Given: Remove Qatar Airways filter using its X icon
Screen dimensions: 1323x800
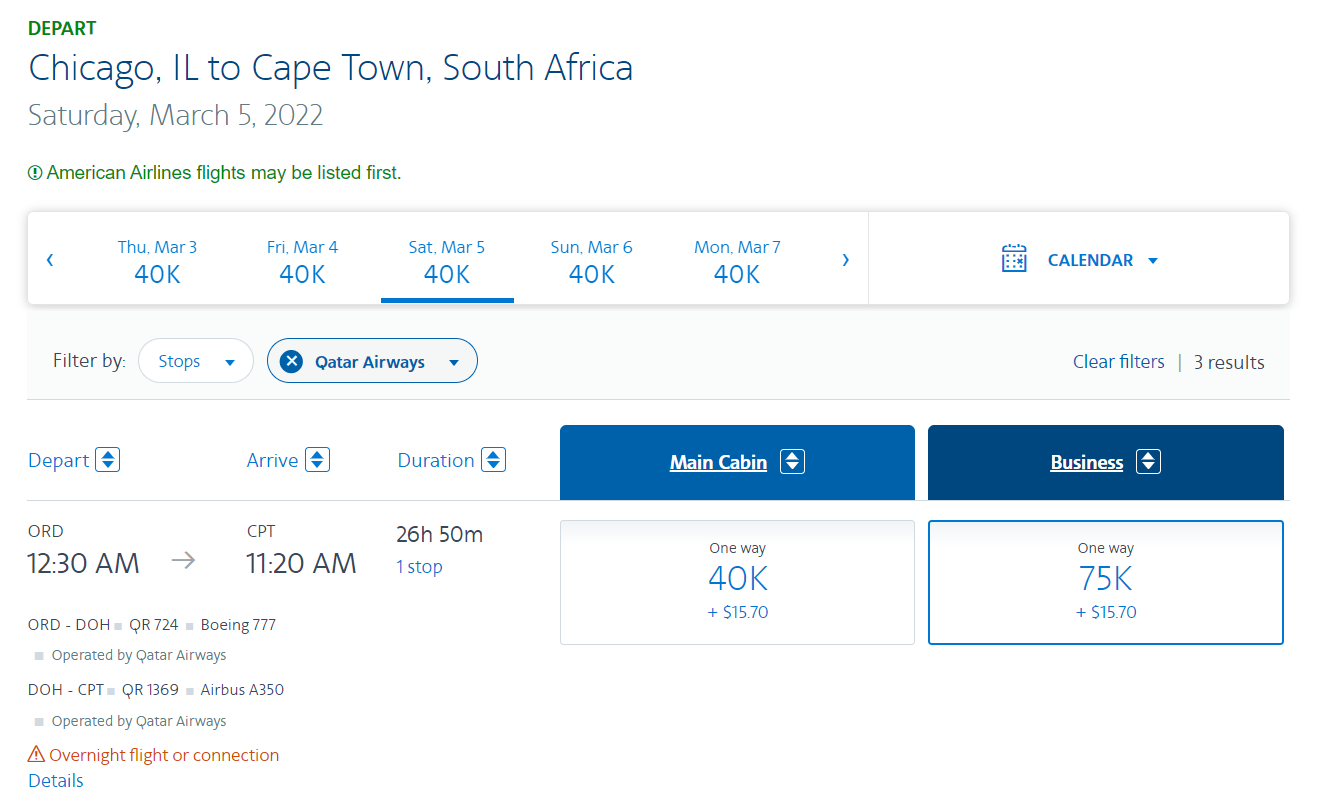Looking at the screenshot, I should coord(291,360).
